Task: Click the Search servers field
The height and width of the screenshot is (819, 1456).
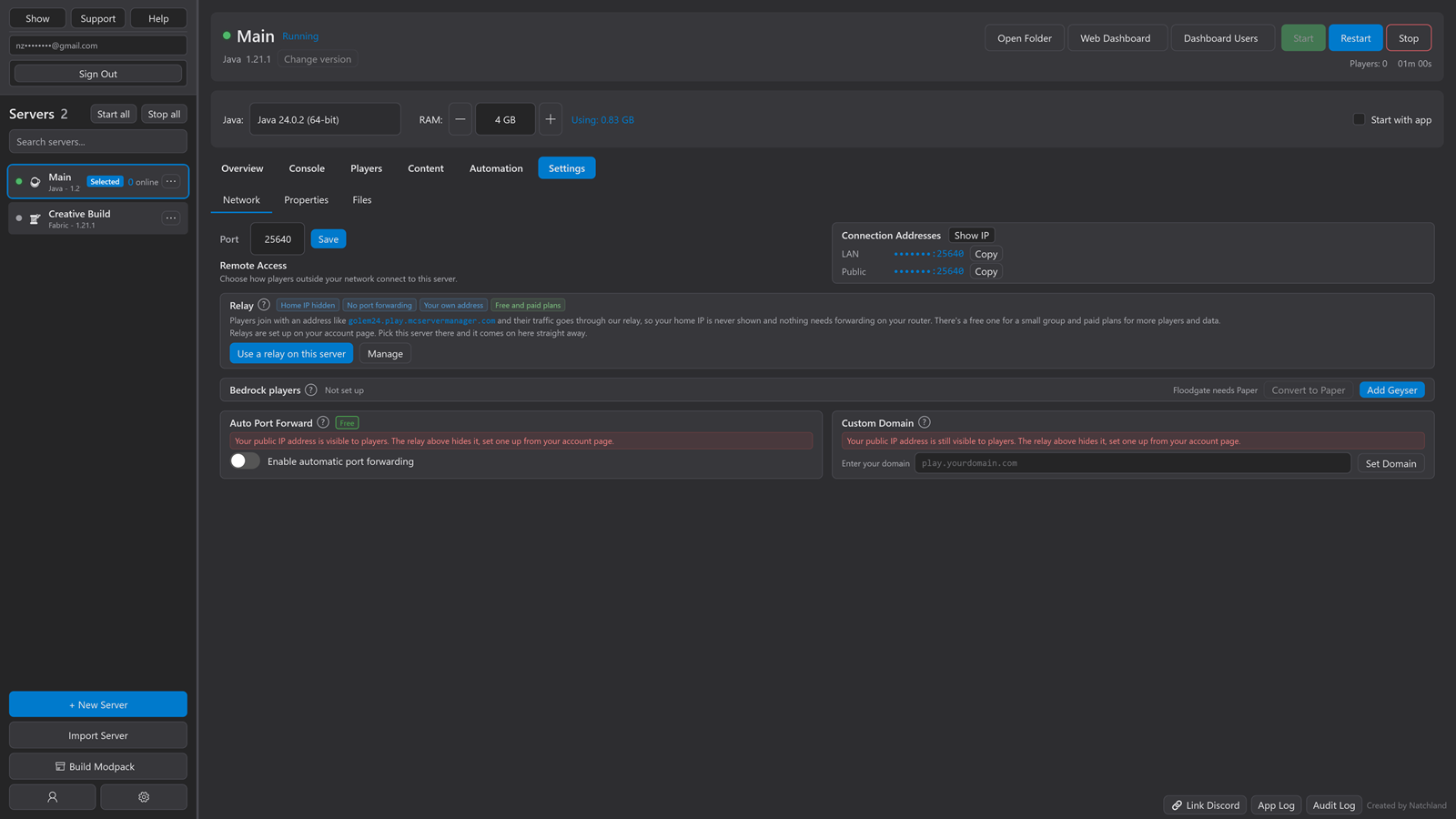Action: pos(98,141)
